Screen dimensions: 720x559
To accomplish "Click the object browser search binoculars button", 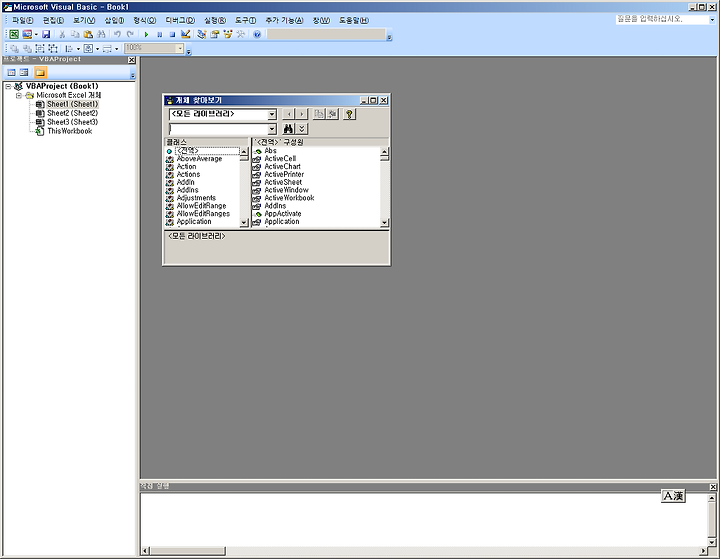I will tap(288, 129).
